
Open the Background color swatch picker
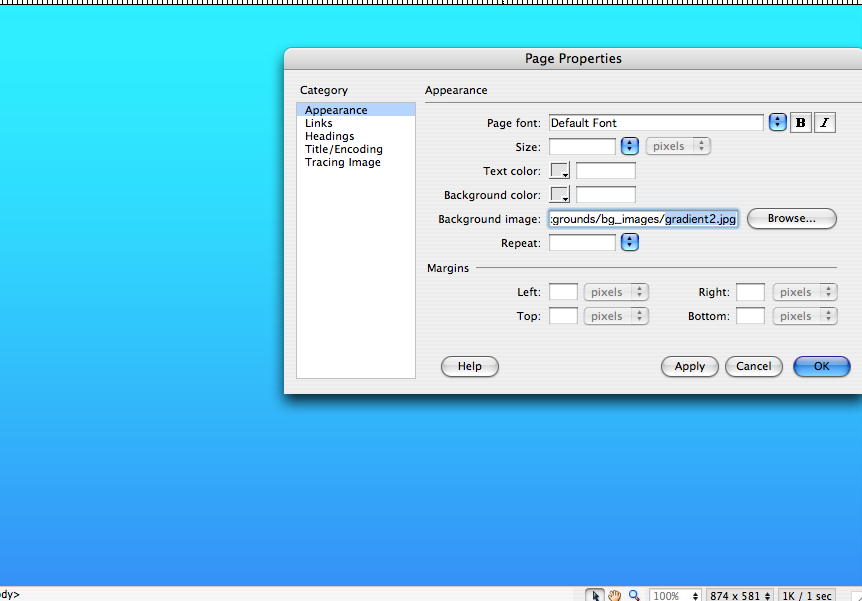(559, 195)
